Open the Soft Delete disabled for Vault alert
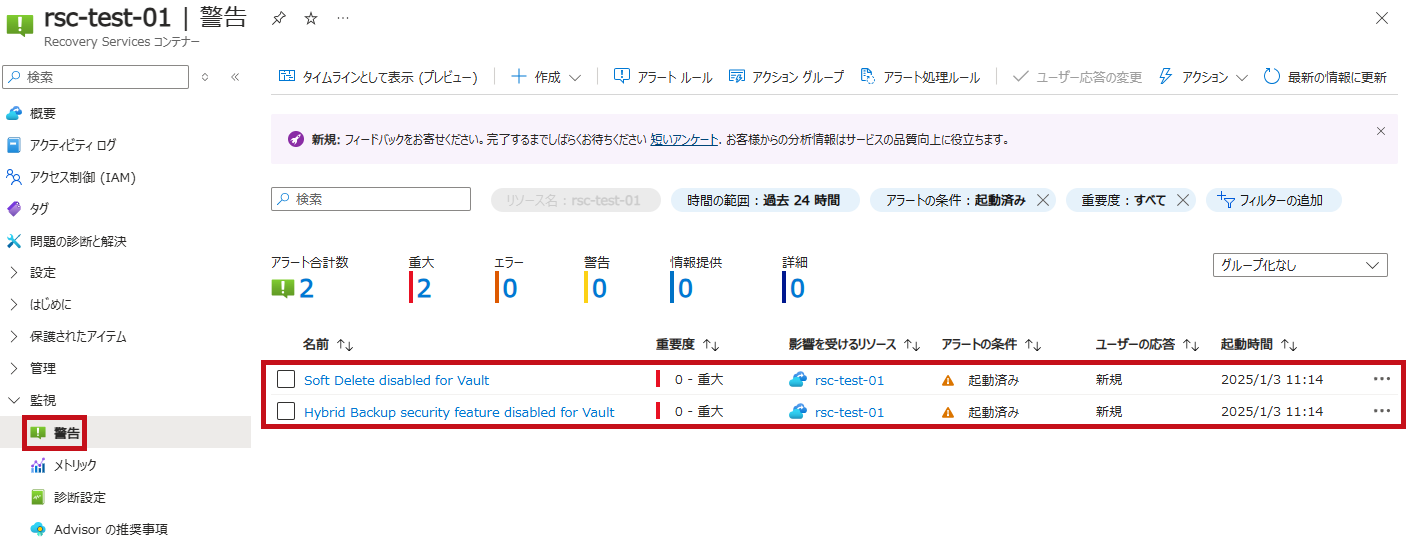The image size is (1407, 544). coord(397,380)
